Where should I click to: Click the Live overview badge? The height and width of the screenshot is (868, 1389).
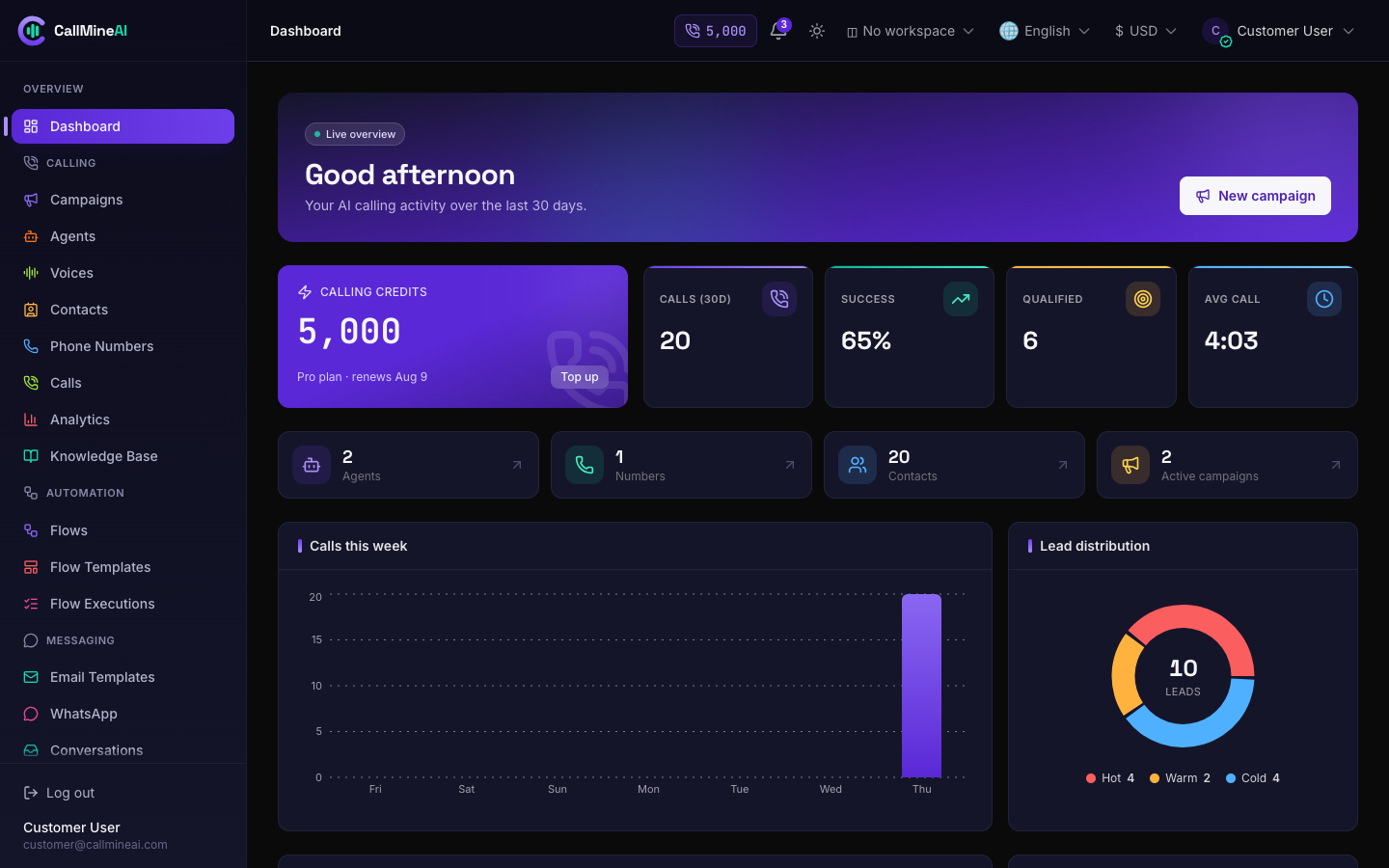point(355,134)
